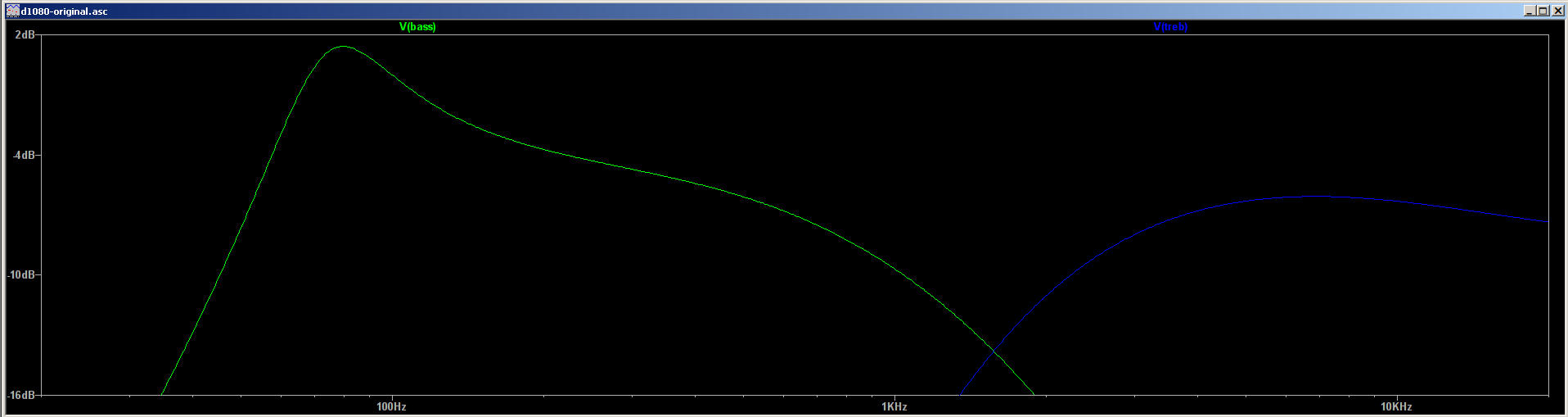The image size is (1568, 417).
Task: Click the V(bass) trace label
Action: coord(417,27)
